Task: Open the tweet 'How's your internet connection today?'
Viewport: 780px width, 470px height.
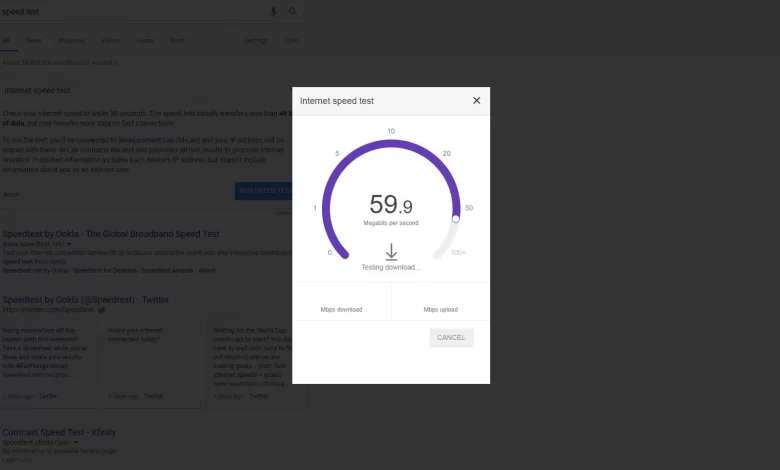Action: [135, 335]
